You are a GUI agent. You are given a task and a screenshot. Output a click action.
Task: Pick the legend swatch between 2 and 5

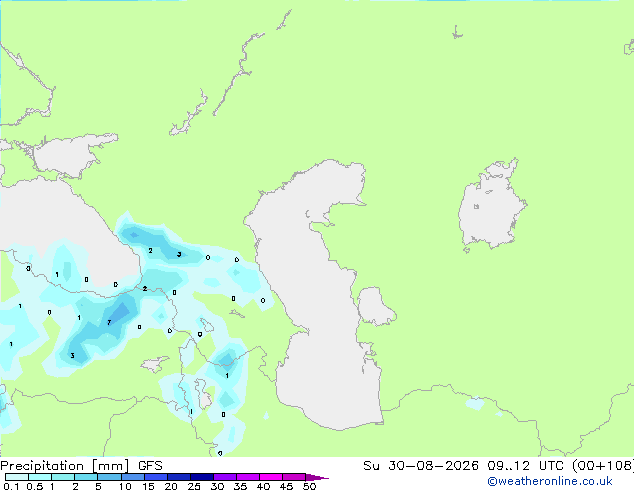coord(86,477)
